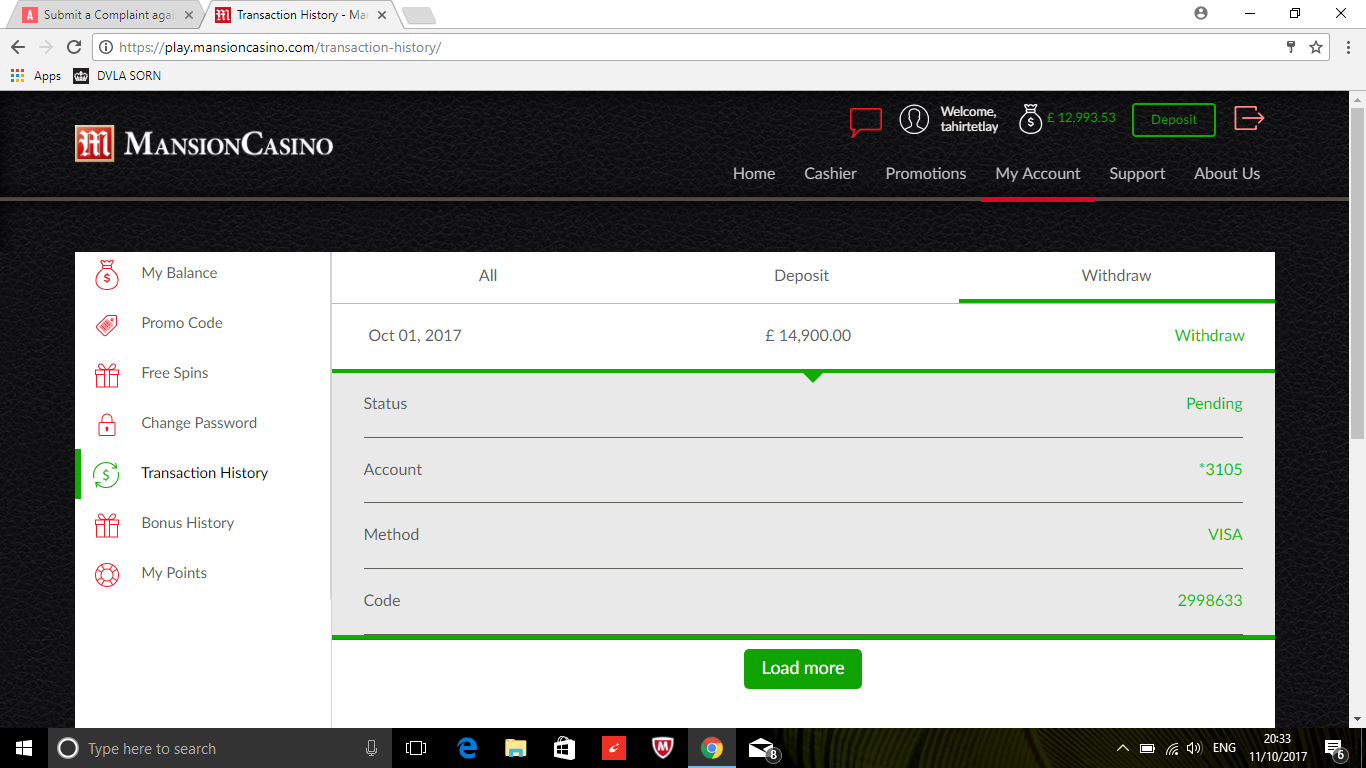1366x768 pixels.
Task: Click the £ 14,900.00 withdrawal amount
Action: [808, 336]
